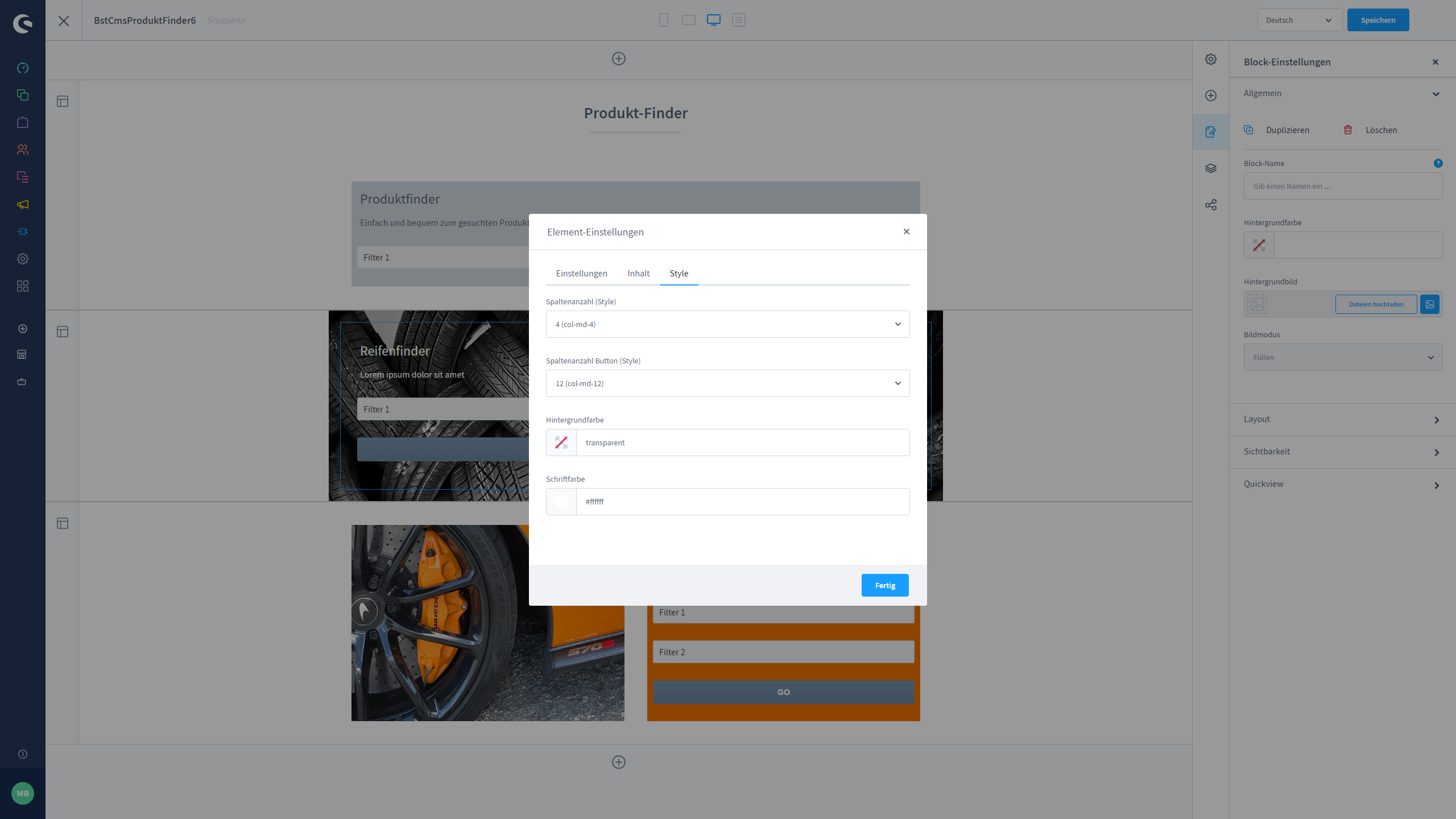Screen dimensions: 1456x819
Task: Close the Element-Einstellungen modal
Action: 907,231
